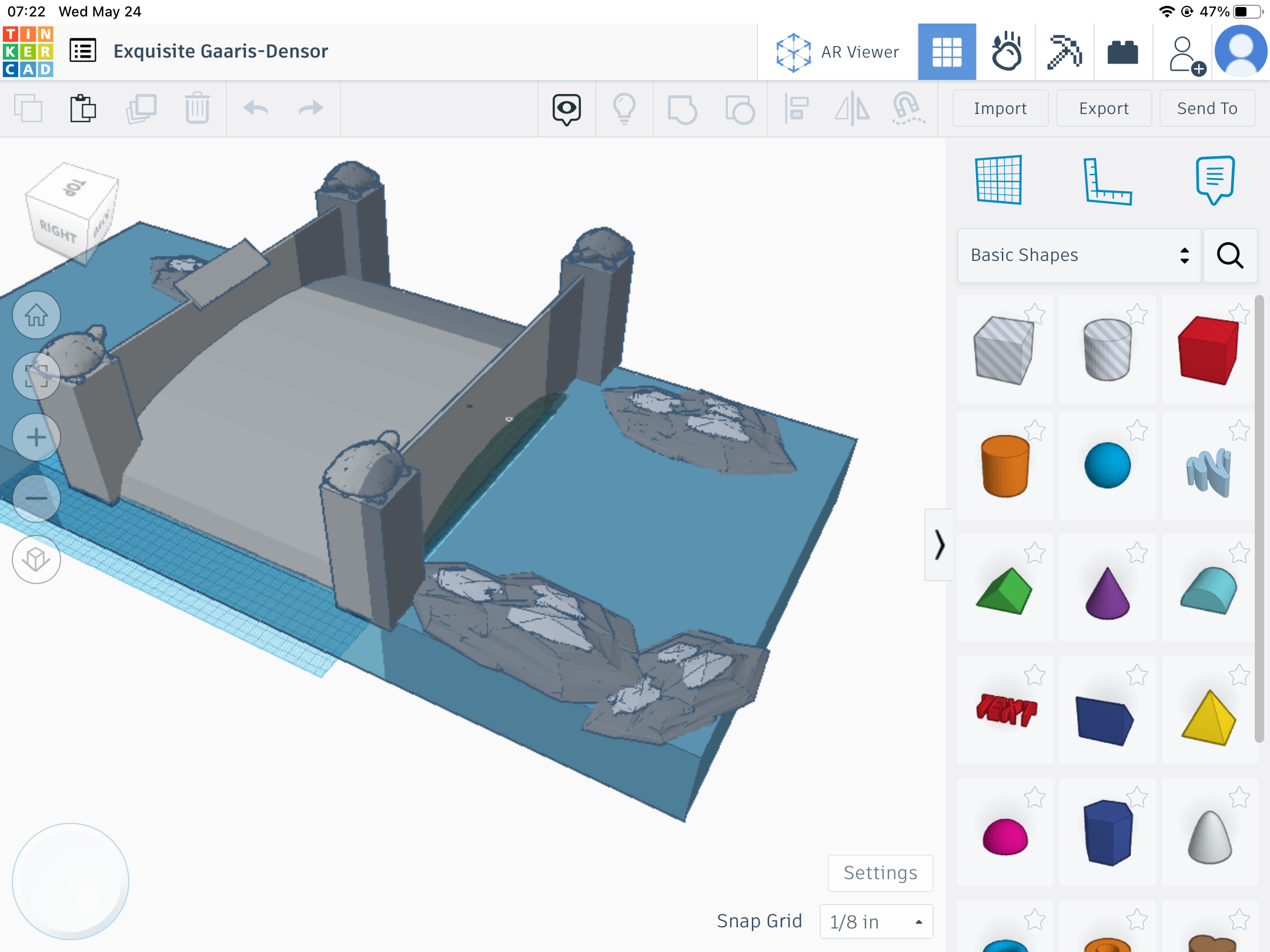The height and width of the screenshot is (952, 1270).
Task: Select the Workplane tool
Action: coord(998,180)
